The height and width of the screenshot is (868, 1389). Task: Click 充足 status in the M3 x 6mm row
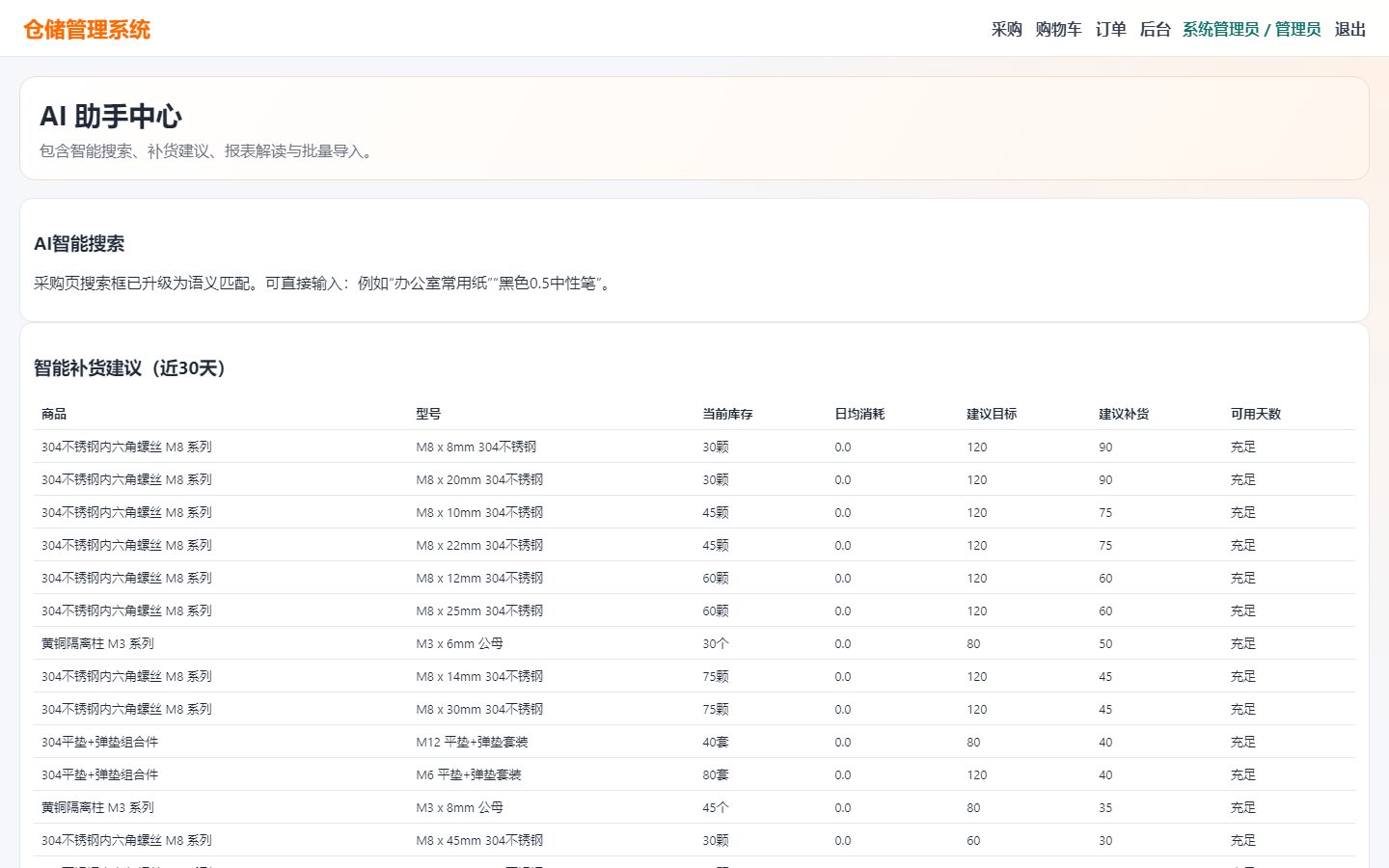[x=1243, y=643]
